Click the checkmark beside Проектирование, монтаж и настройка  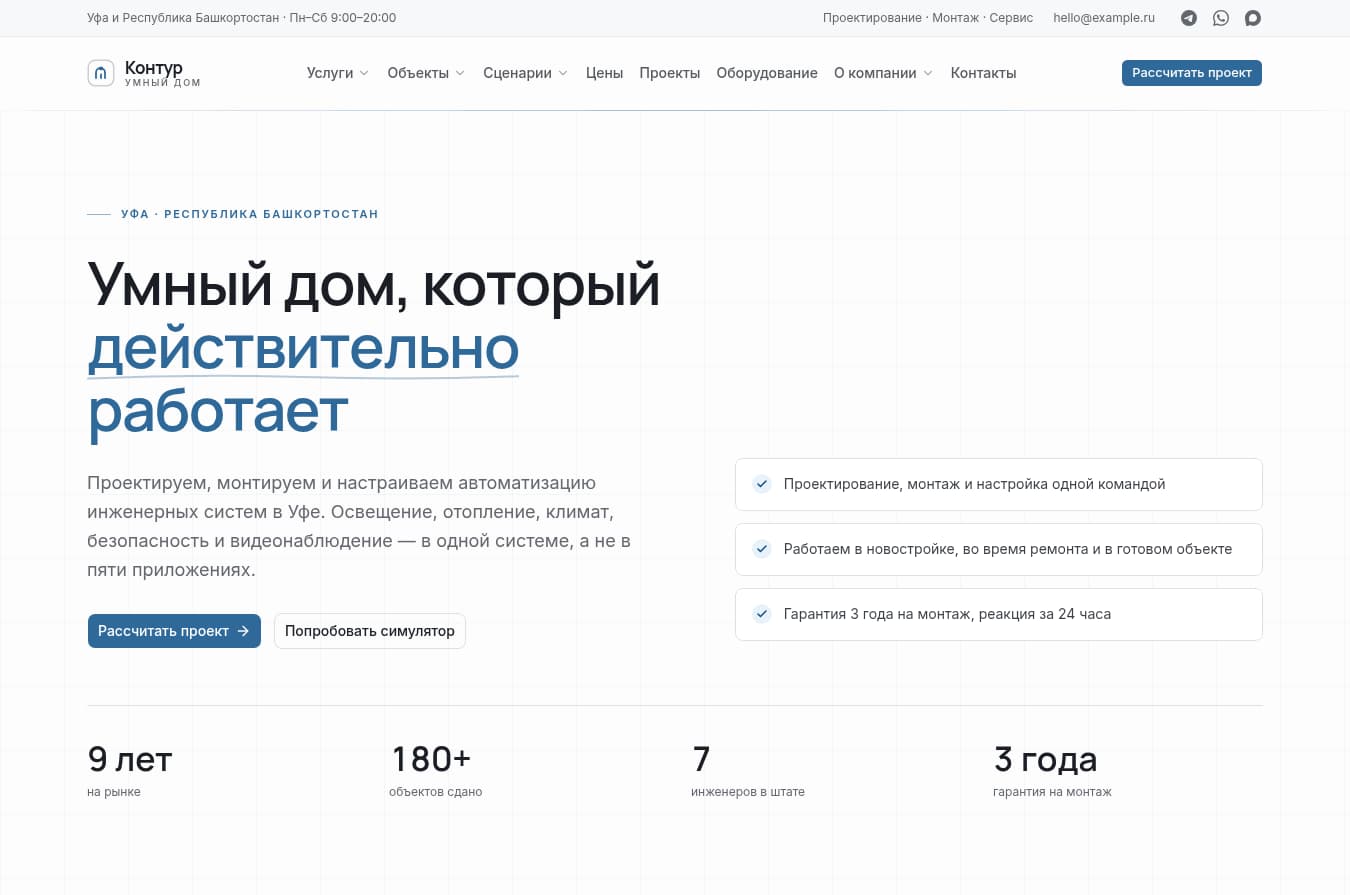click(762, 484)
